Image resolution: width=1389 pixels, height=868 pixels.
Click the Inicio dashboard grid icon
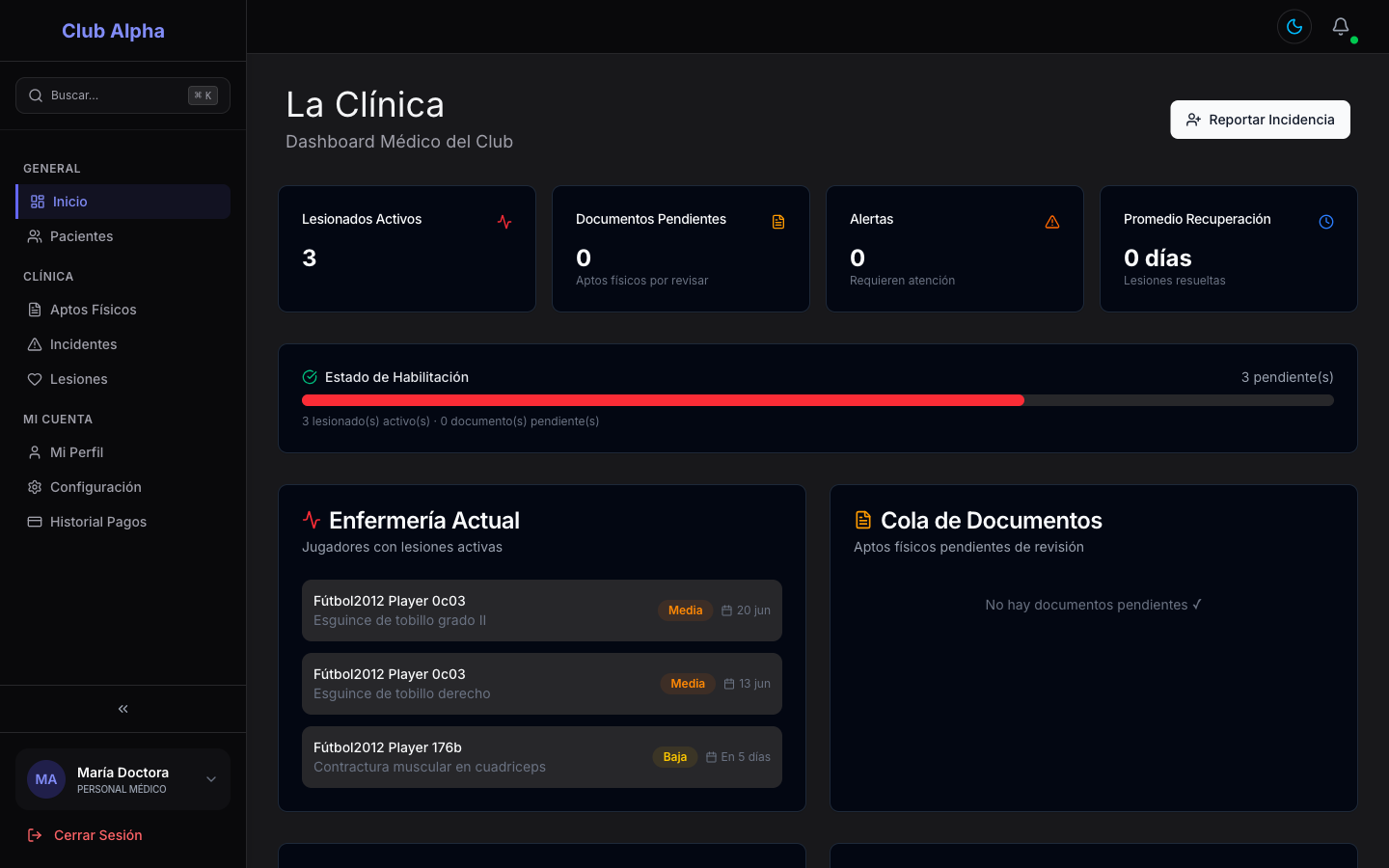click(x=38, y=202)
